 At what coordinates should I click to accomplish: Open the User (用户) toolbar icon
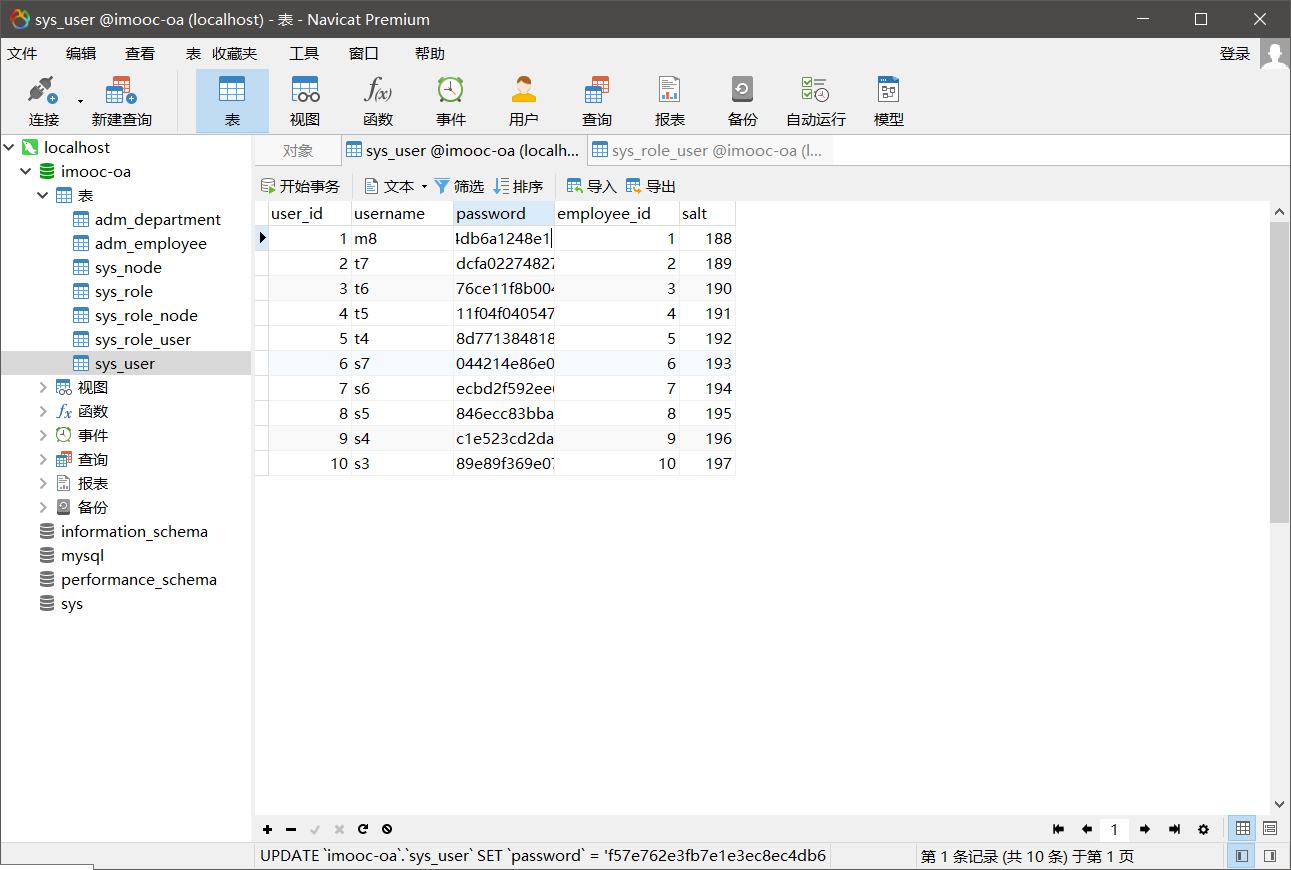(x=524, y=102)
